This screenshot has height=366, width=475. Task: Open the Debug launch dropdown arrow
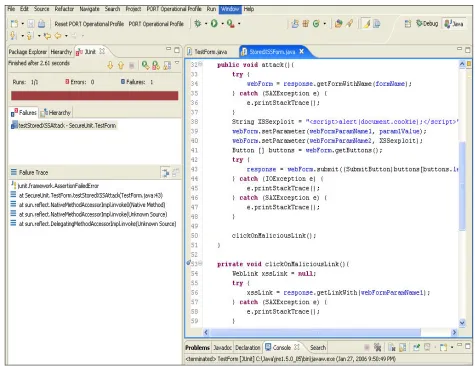pyautogui.click(x=206, y=24)
